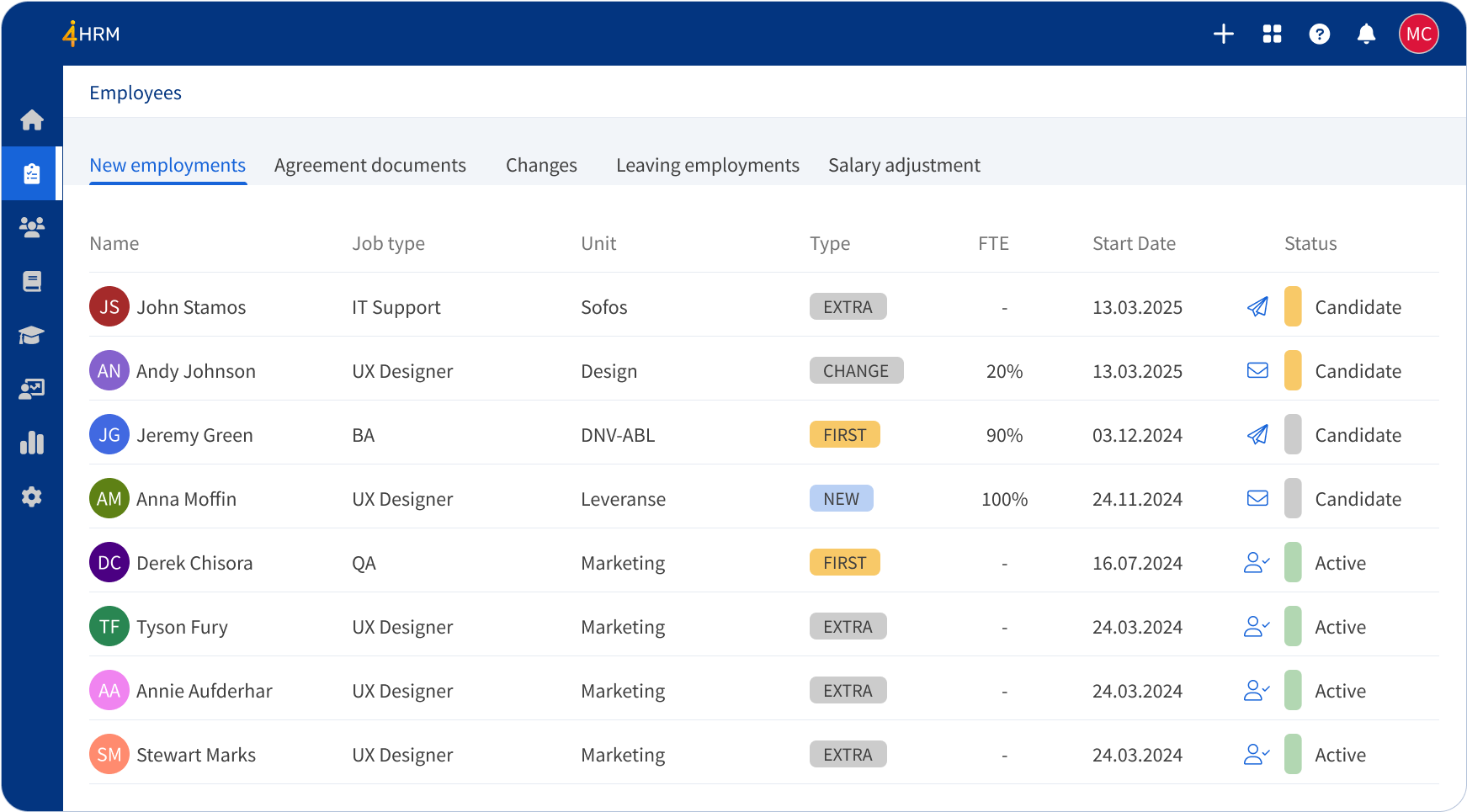Click the DC avatar of Derek Chisora
This screenshot has width=1467, height=812.
click(x=109, y=562)
